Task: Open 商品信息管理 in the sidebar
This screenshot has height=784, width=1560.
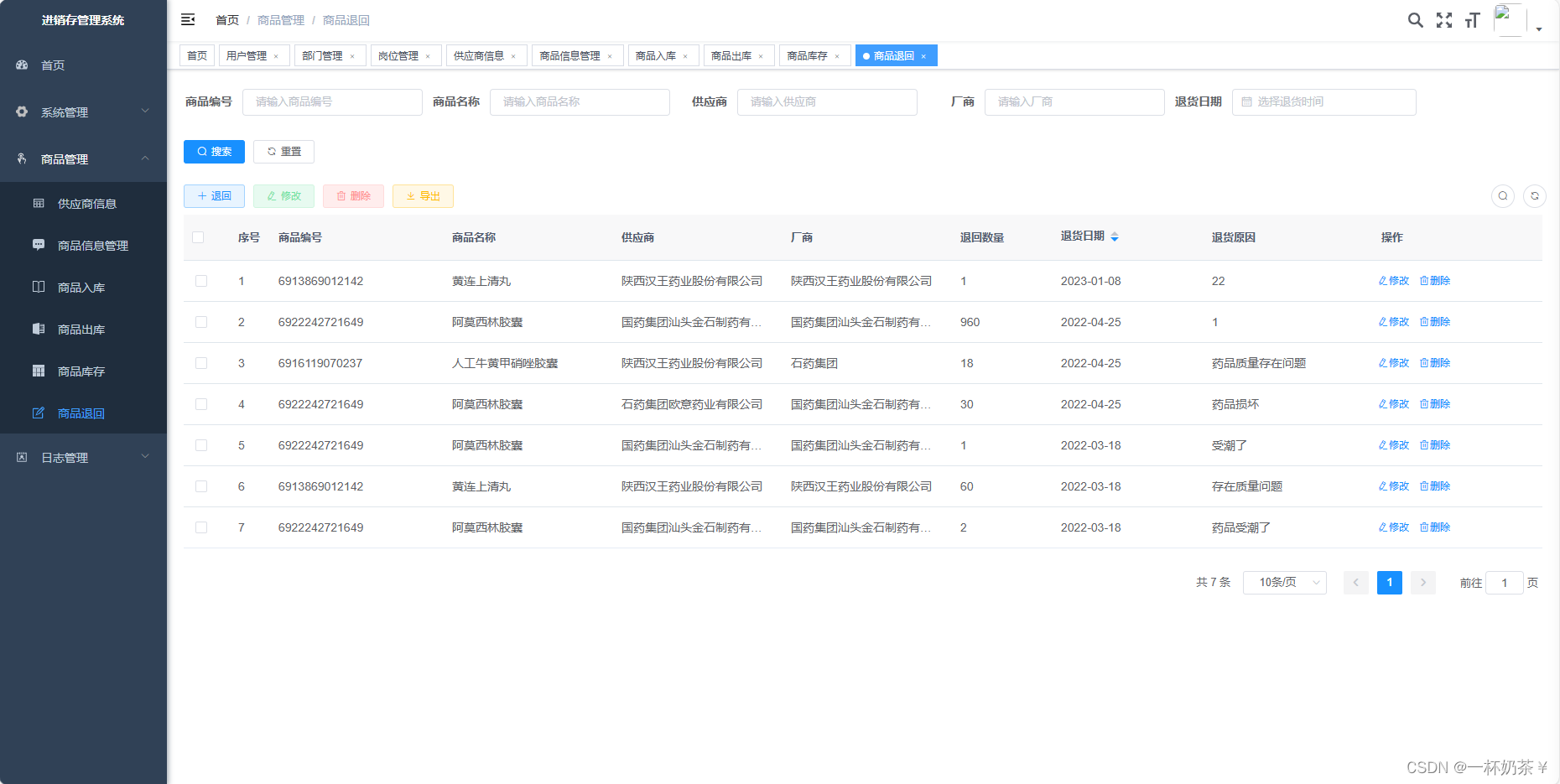Action: 83,245
